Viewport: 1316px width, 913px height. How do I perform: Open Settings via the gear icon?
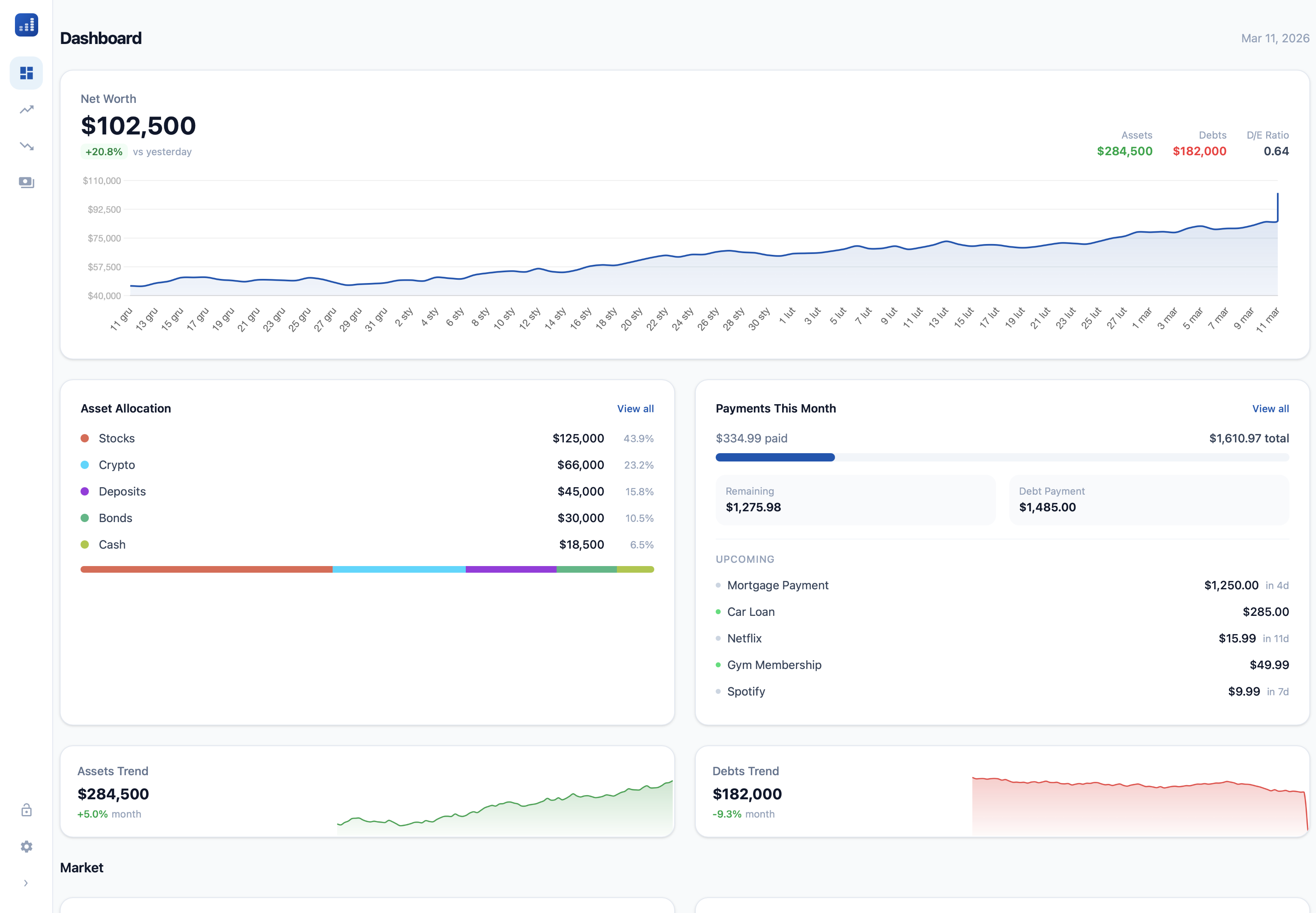pos(26,847)
